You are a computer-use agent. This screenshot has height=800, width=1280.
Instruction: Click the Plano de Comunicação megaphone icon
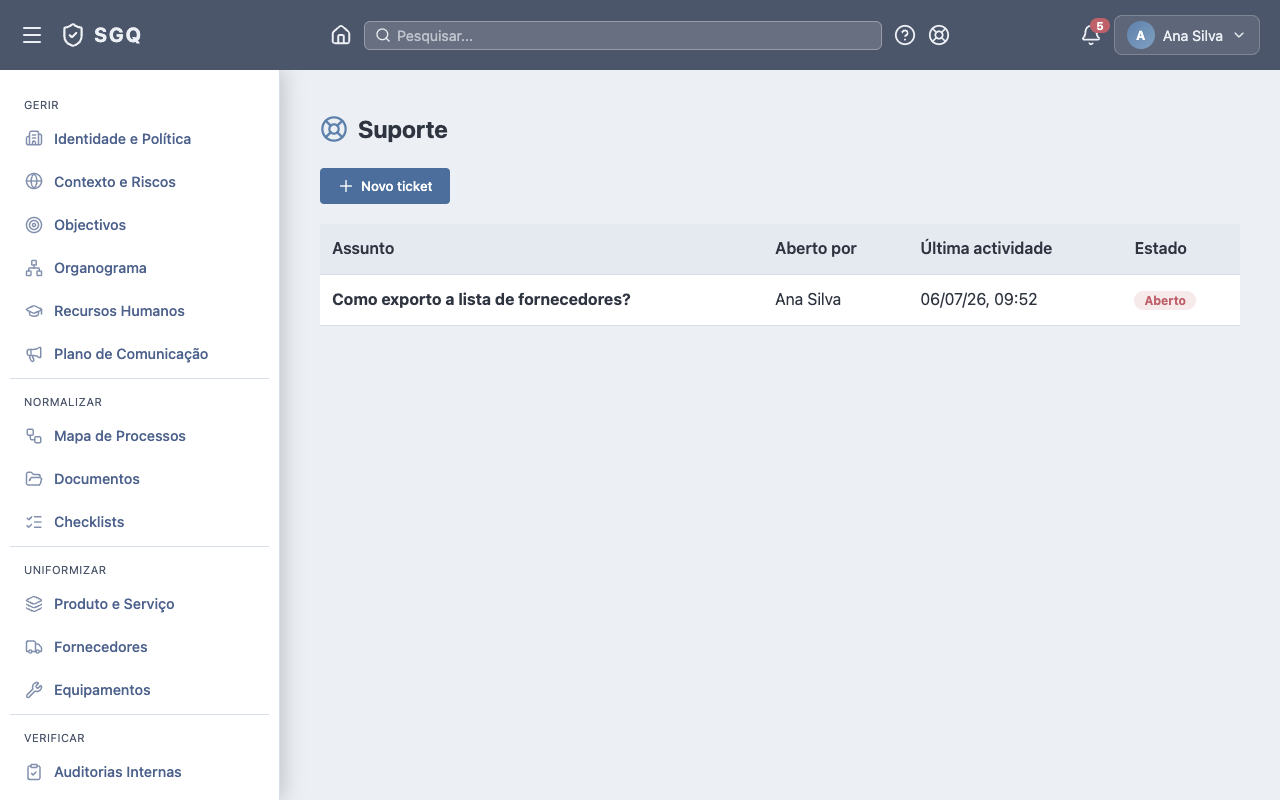[34, 354]
